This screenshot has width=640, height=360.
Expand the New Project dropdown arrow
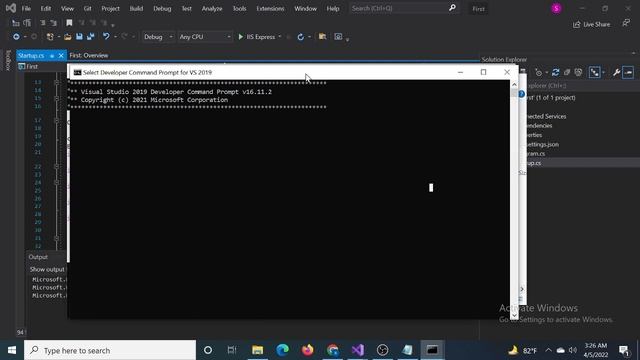click(x=59, y=37)
